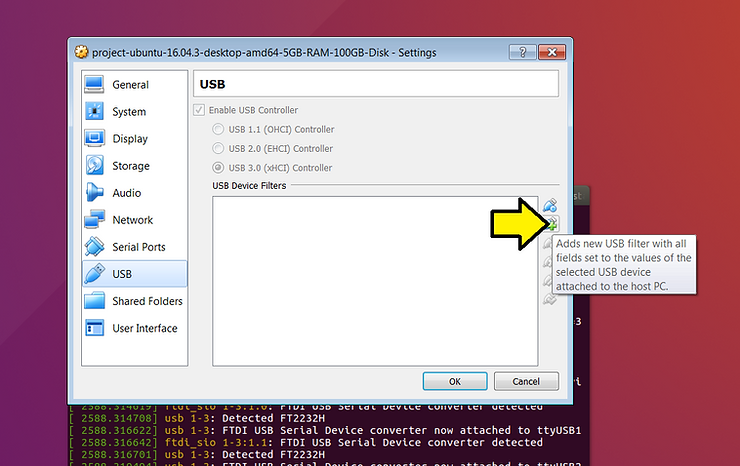Click the Network computers icon in sidebar
Image resolution: width=740 pixels, height=466 pixels.
(x=94, y=220)
